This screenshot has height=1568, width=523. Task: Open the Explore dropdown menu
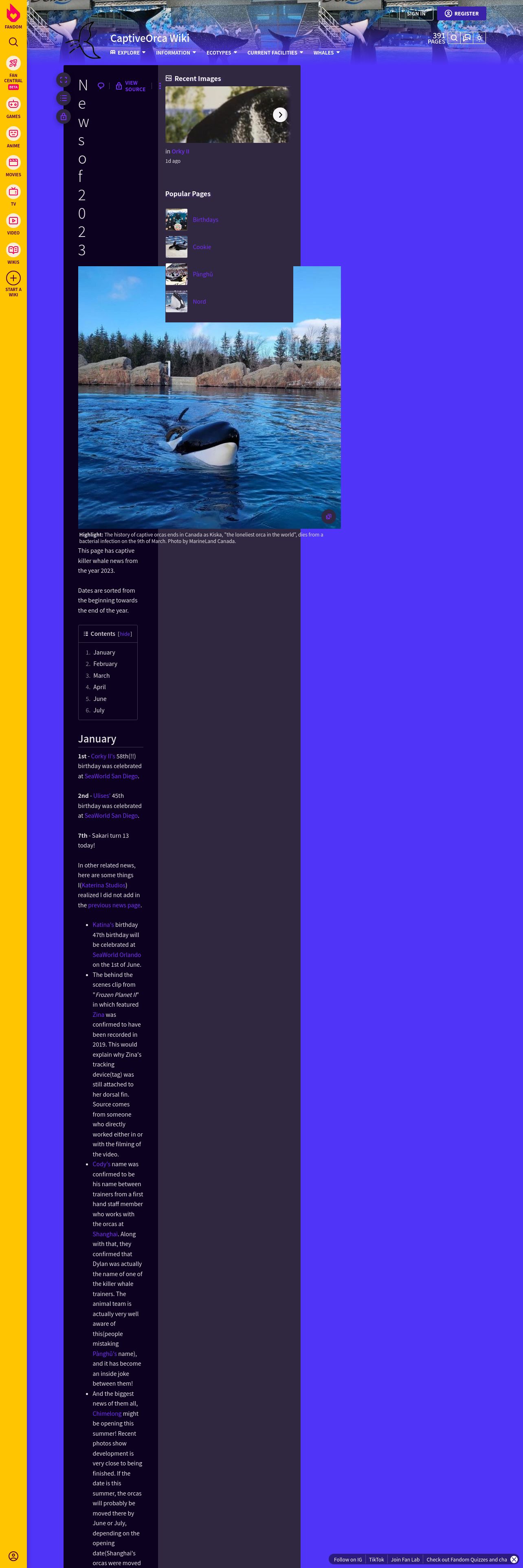(x=128, y=53)
